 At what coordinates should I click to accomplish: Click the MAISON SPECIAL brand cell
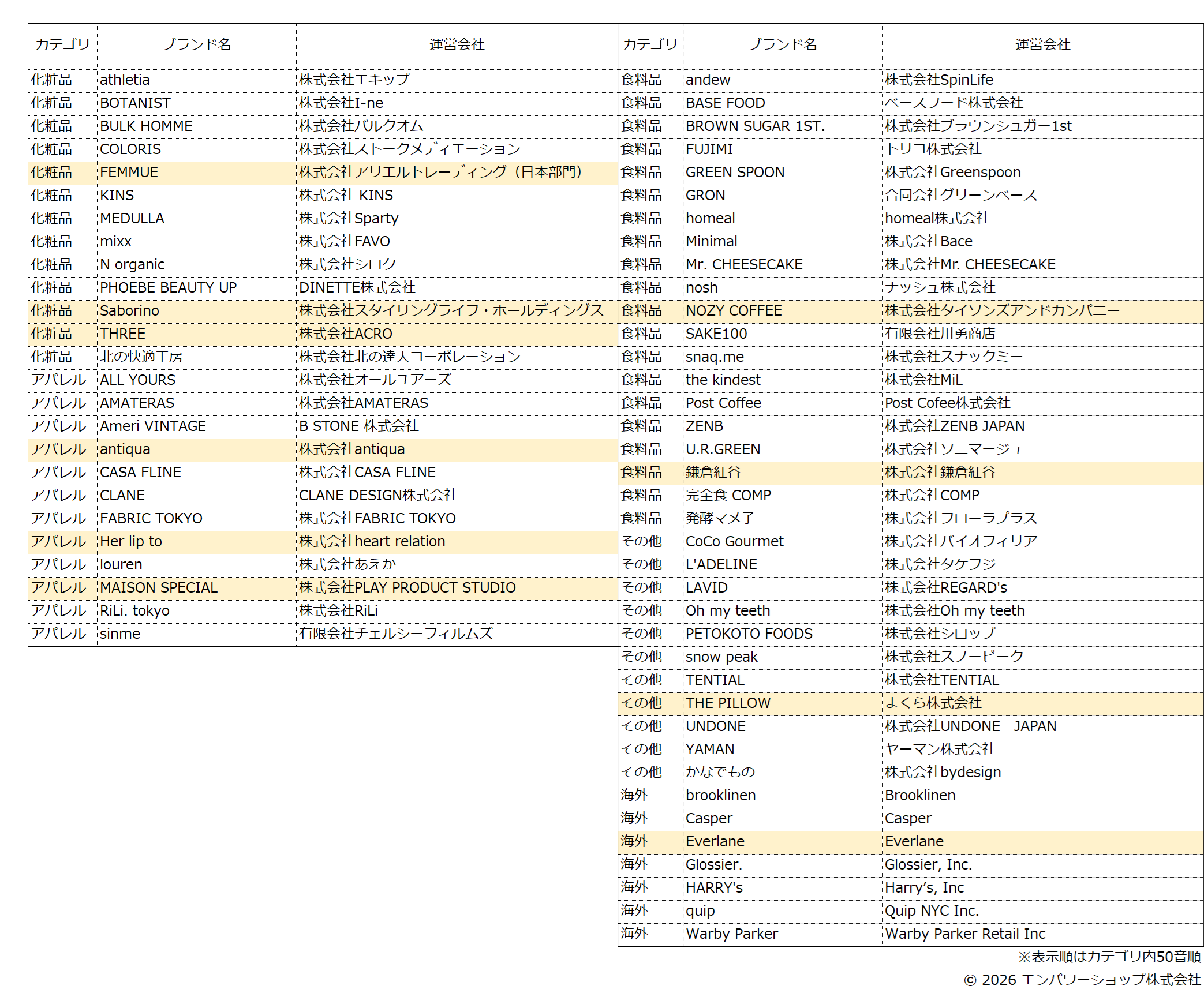pos(159,588)
